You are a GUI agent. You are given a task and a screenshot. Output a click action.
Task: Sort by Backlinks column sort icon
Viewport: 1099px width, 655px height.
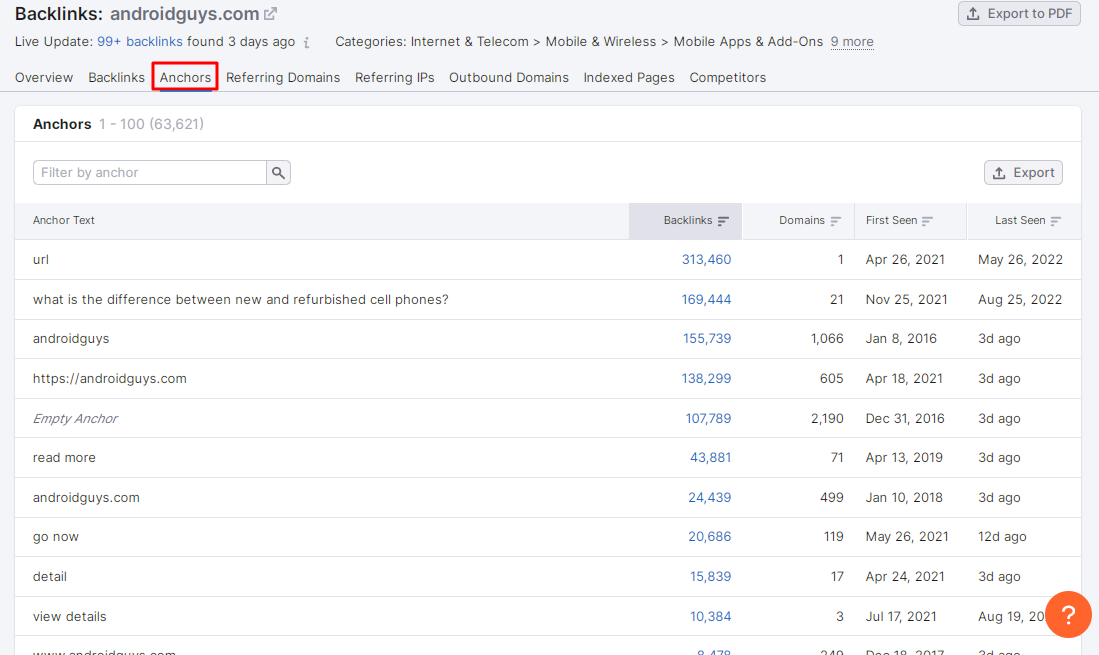click(723, 221)
